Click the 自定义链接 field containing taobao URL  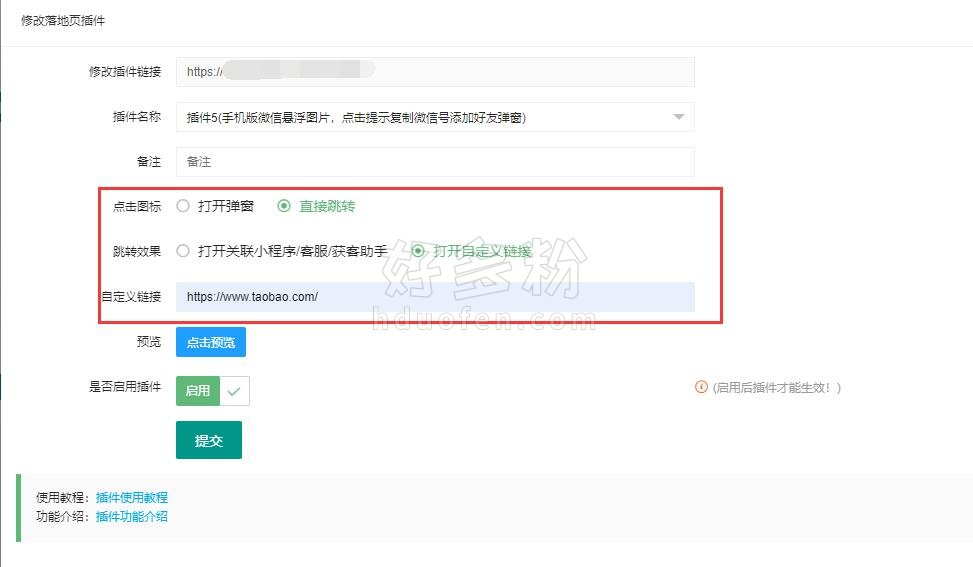click(435, 297)
